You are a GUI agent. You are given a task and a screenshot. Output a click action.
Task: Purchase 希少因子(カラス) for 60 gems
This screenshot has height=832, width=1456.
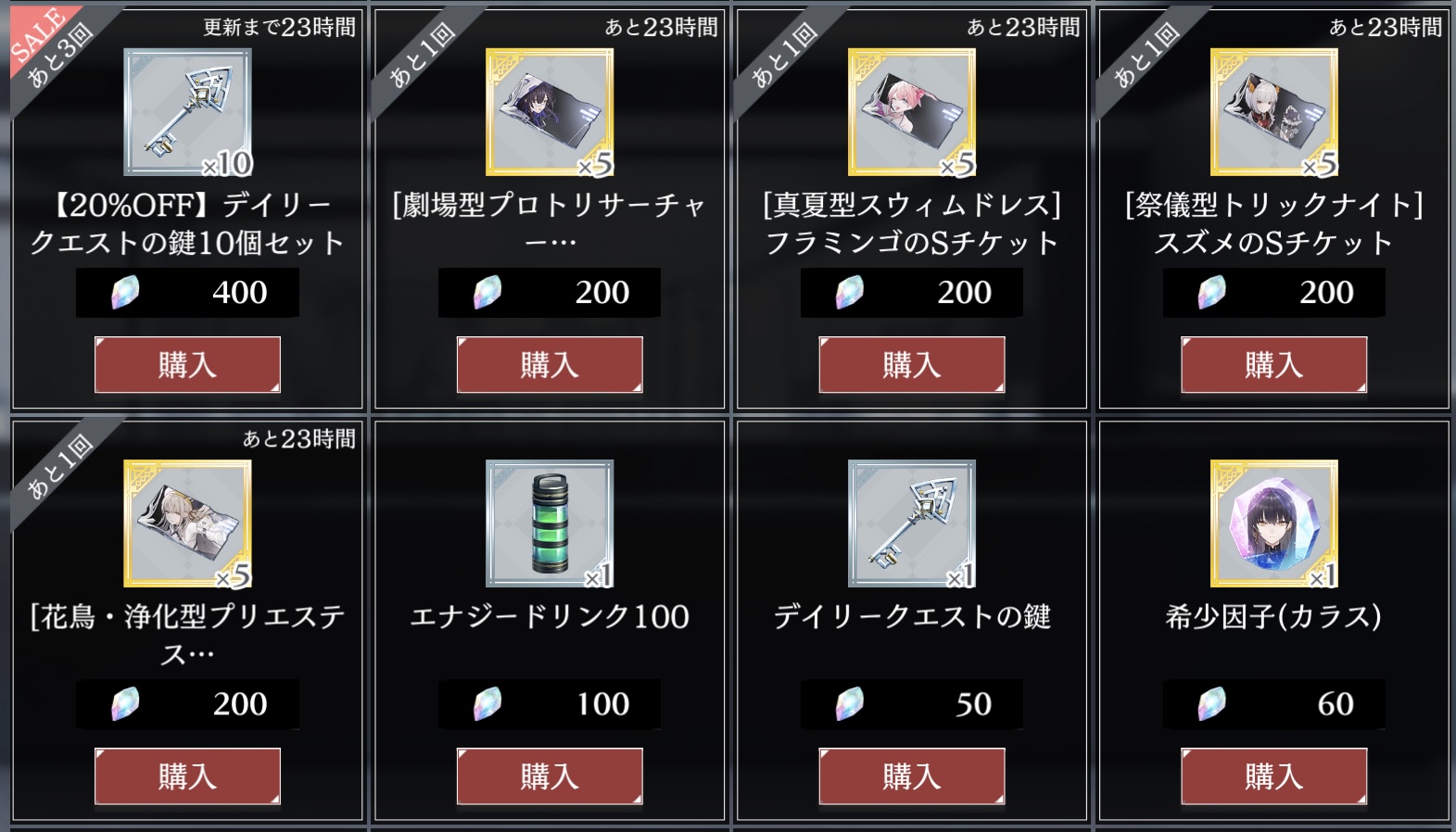tap(1274, 776)
